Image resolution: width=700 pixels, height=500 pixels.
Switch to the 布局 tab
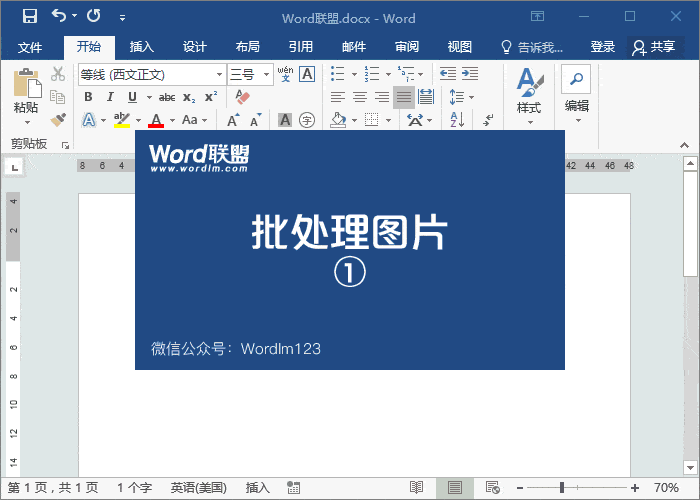[x=248, y=46]
